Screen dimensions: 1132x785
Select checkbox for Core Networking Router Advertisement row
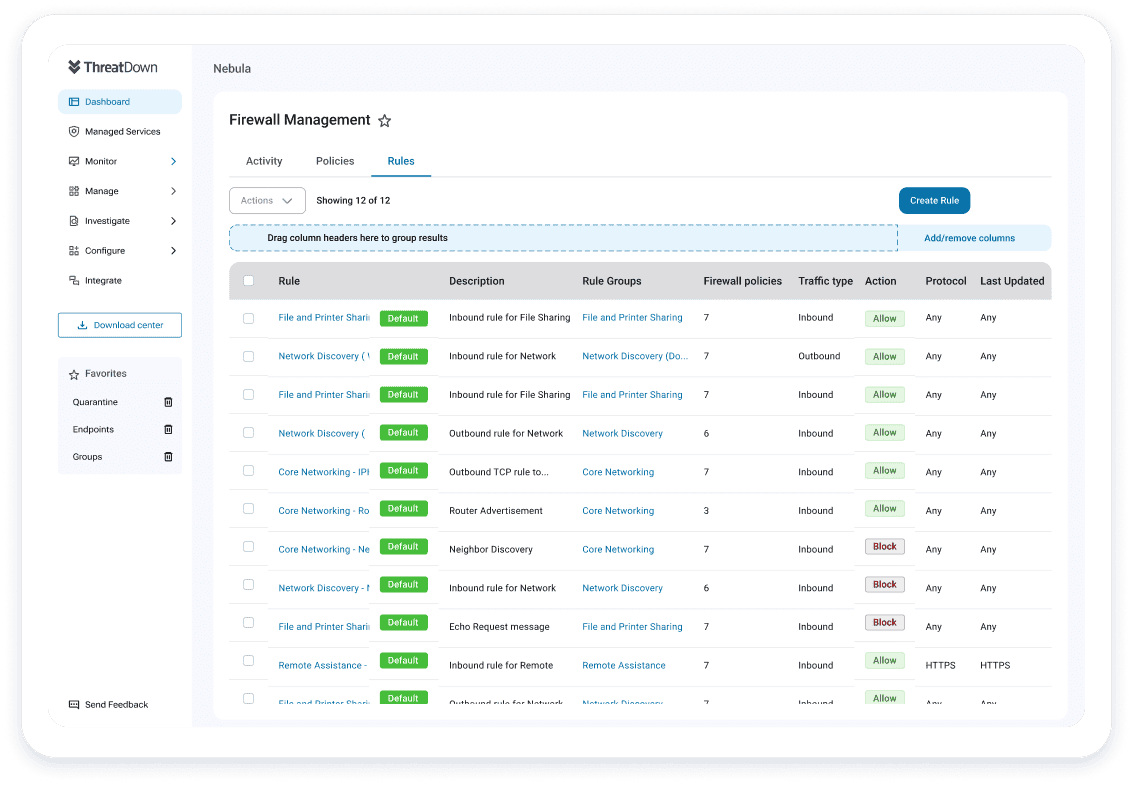249,509
